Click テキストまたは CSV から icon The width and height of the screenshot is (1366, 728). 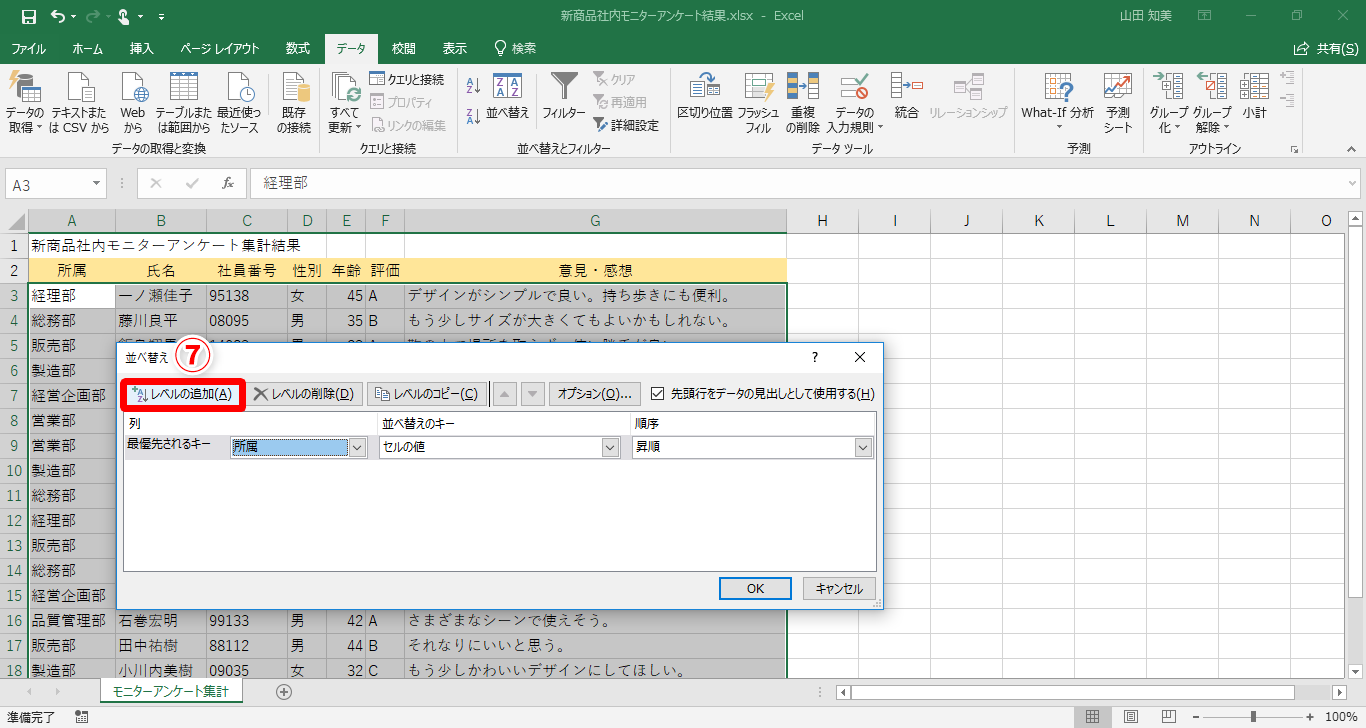tap(80, 89)
